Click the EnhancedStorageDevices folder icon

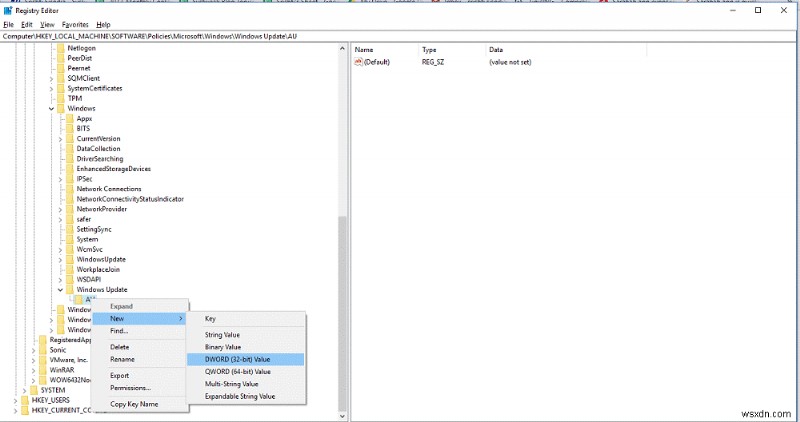point(70,169)
